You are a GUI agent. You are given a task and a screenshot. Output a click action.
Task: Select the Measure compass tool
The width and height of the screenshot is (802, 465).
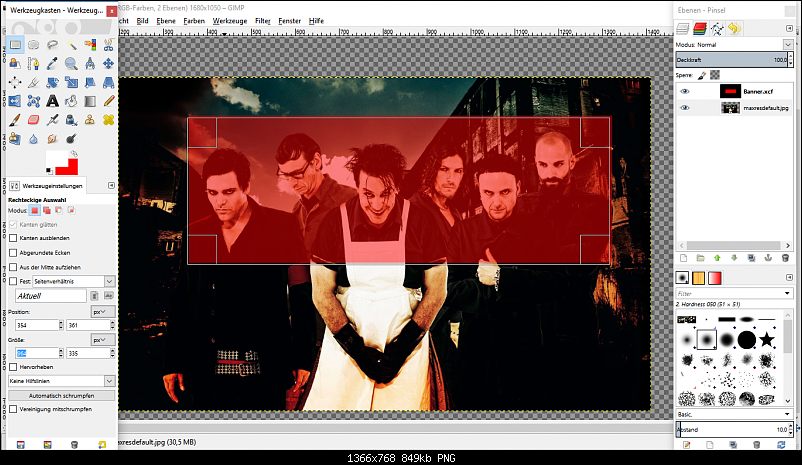tap(90, 63)
